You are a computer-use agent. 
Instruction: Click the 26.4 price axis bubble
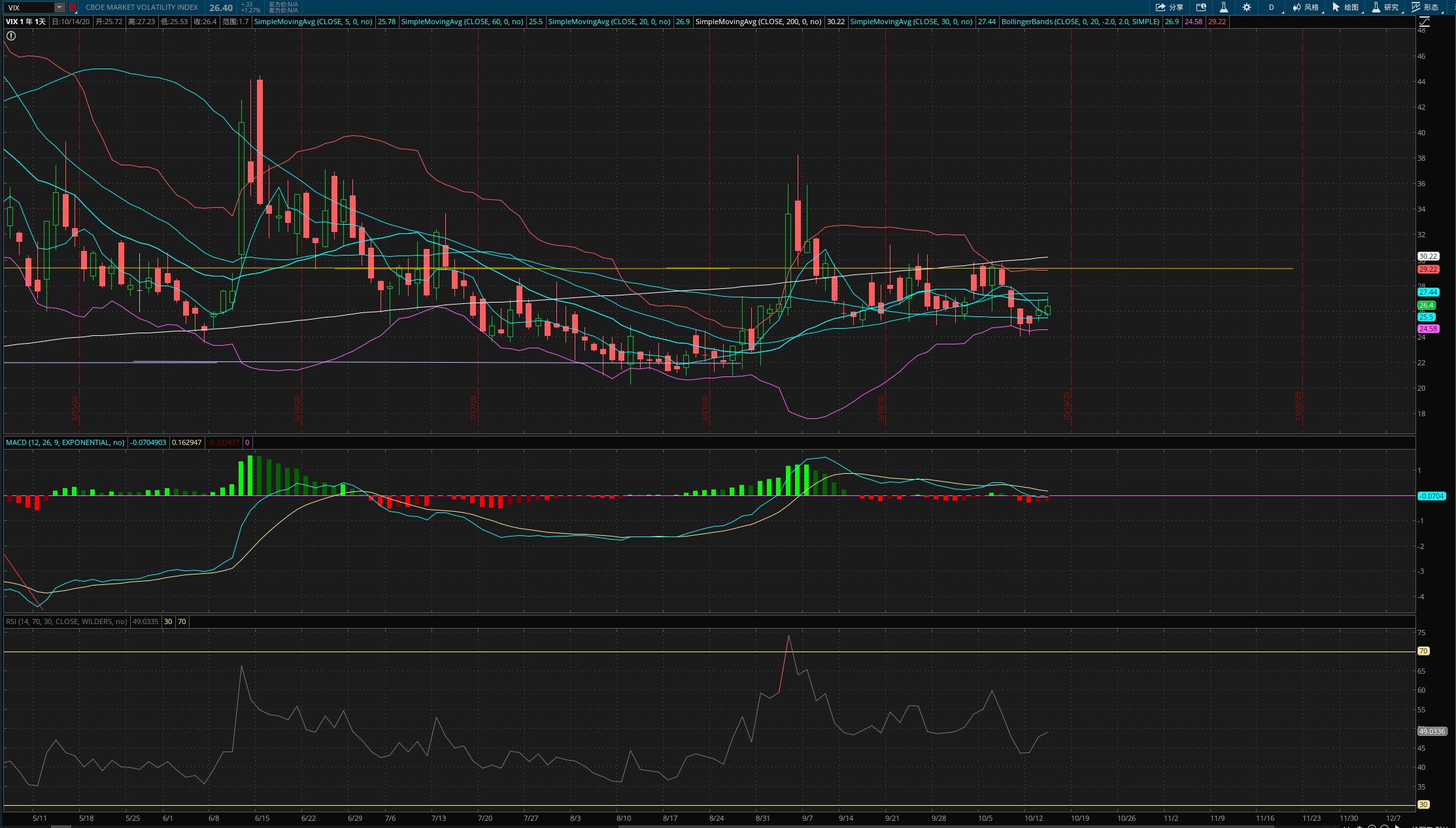[1427, 305]
